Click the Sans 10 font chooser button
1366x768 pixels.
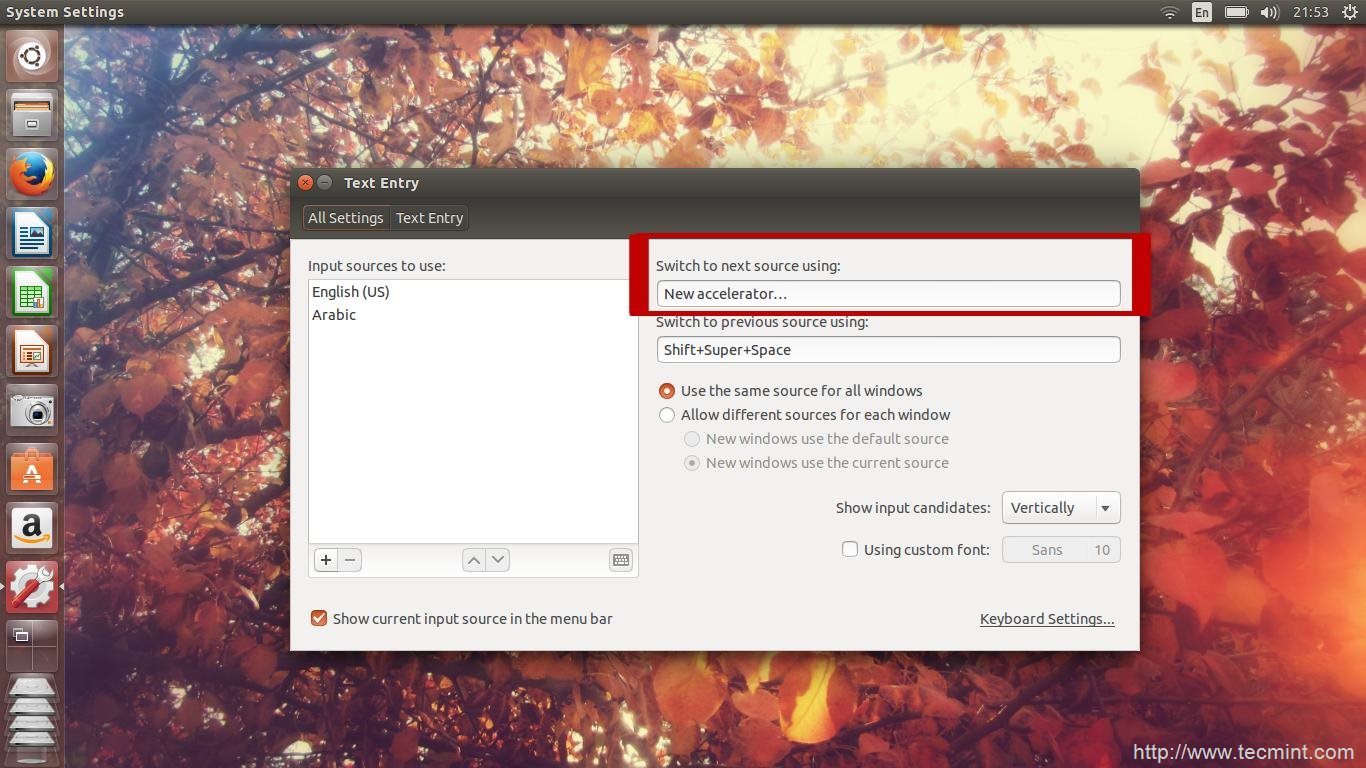click(1061, 550)
